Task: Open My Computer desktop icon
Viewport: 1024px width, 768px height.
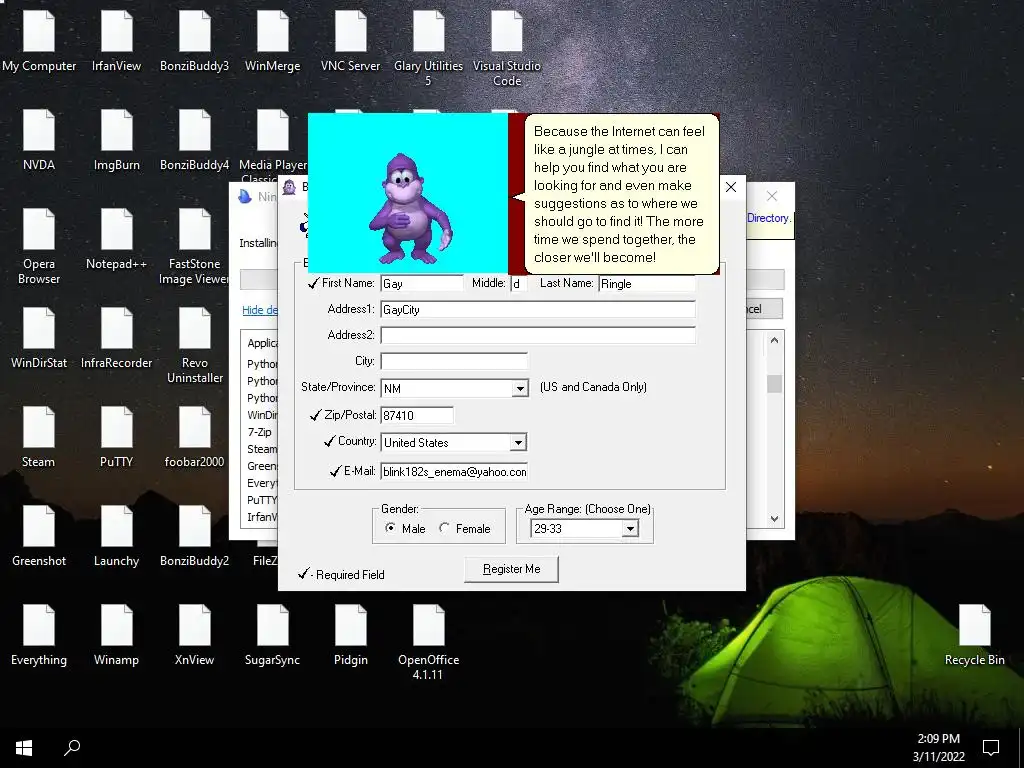Action: pos(39,42)
